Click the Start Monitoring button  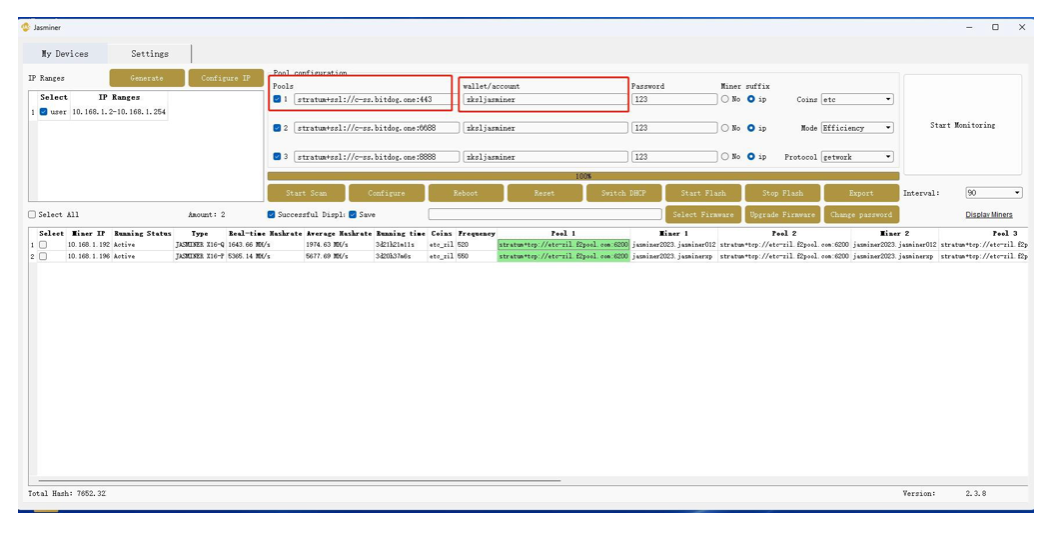[x=962, y=125]
